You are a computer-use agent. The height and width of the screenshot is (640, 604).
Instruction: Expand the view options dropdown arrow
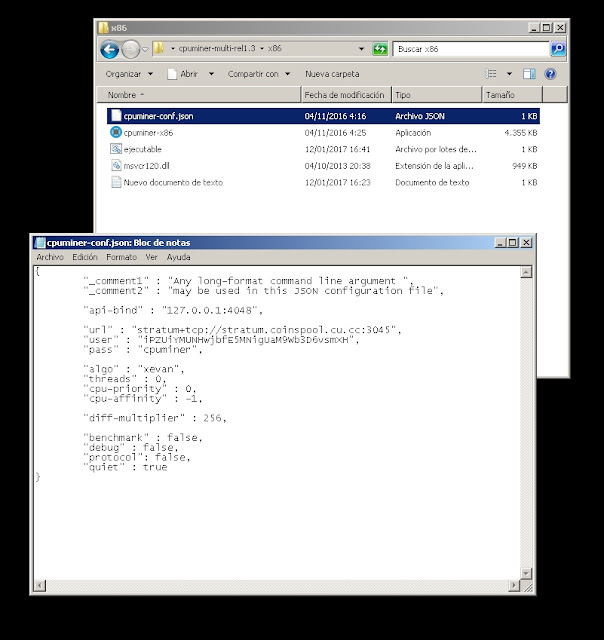[x=509, y=73]
